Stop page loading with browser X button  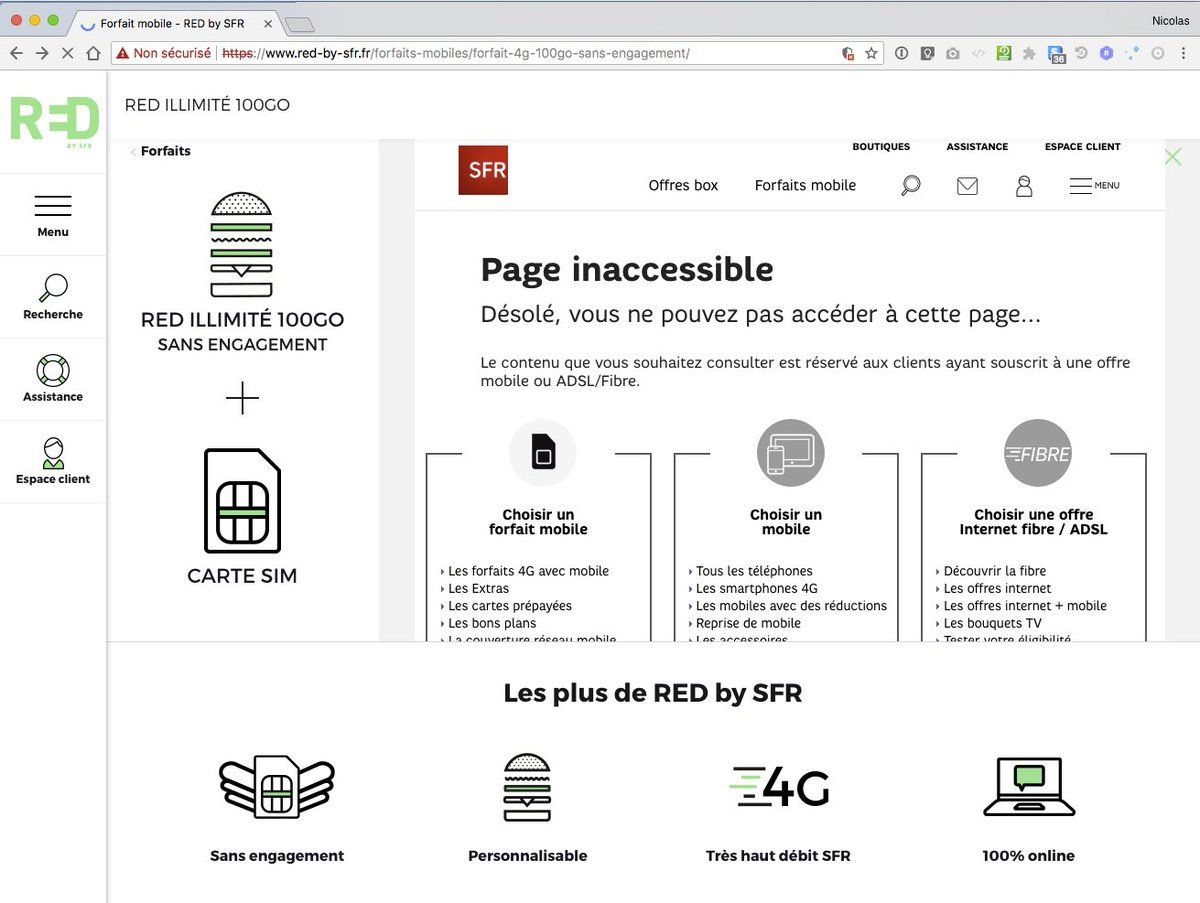point(67,53)
